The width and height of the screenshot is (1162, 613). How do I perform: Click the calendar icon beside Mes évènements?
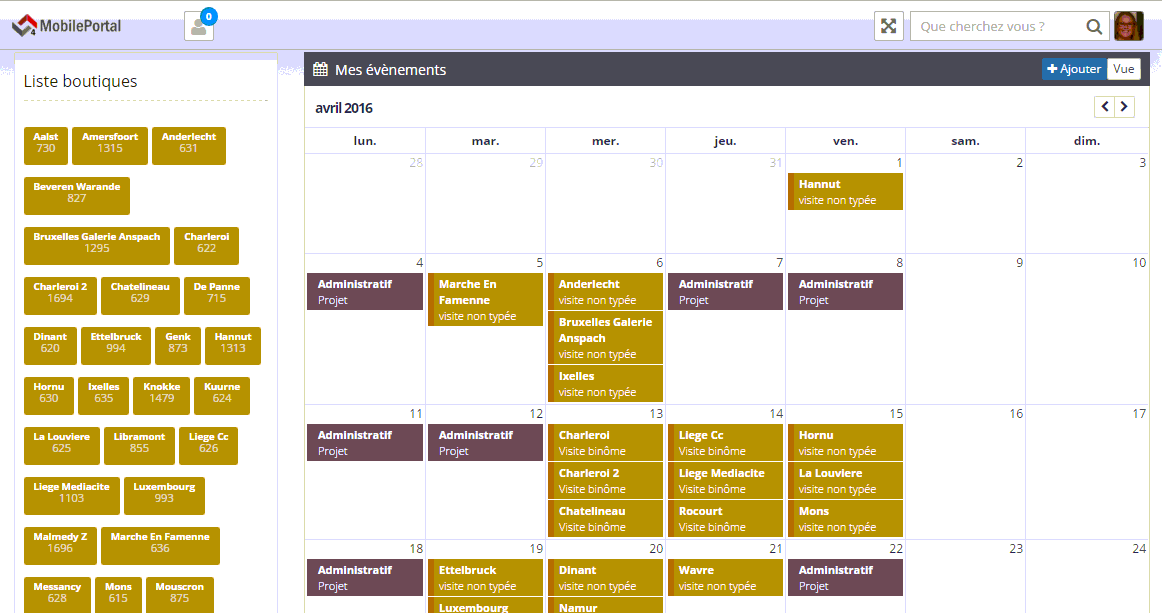[321, 70]
